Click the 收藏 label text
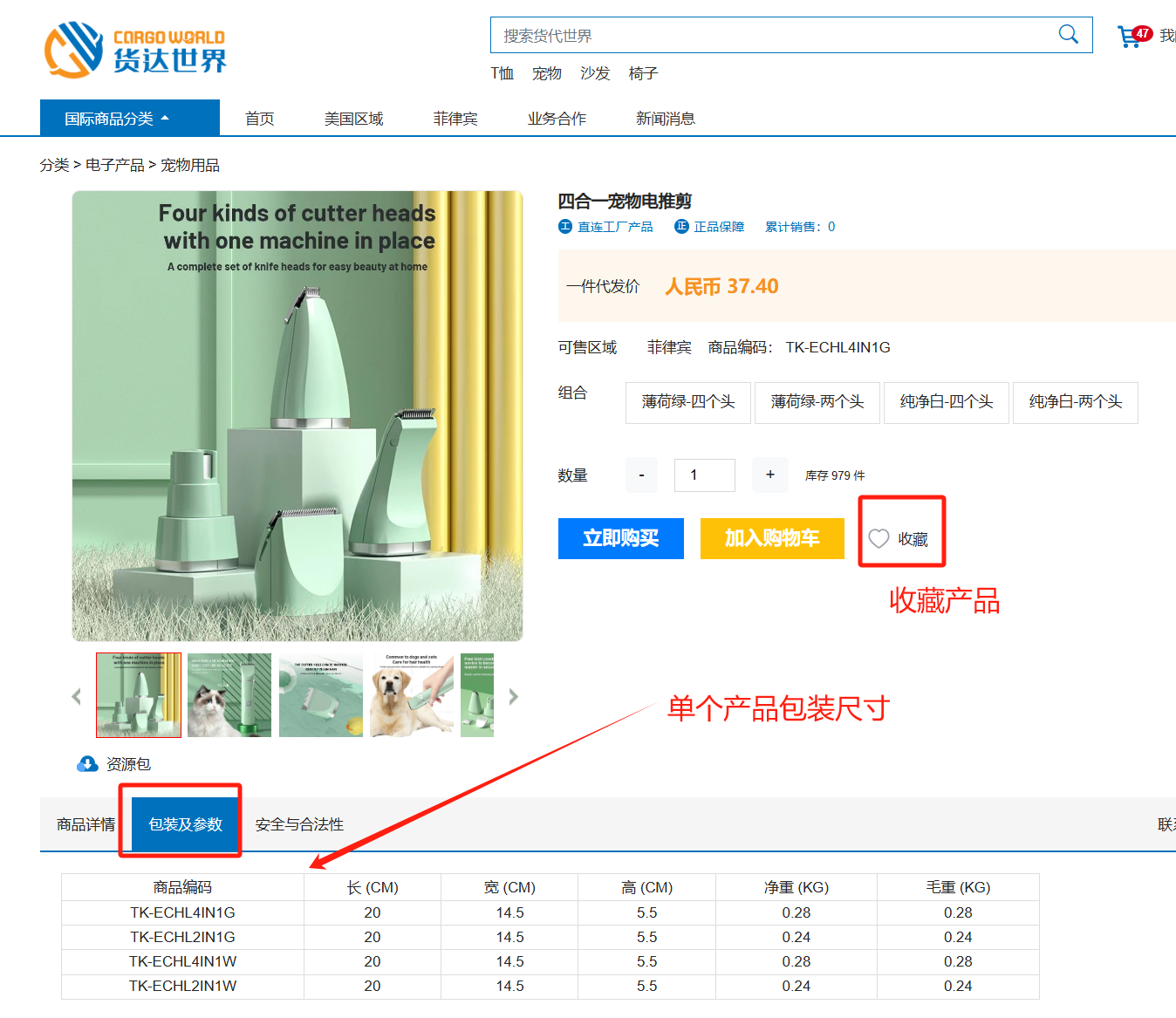Screen dimensions: 1176x1018 [x=913, y=540]
